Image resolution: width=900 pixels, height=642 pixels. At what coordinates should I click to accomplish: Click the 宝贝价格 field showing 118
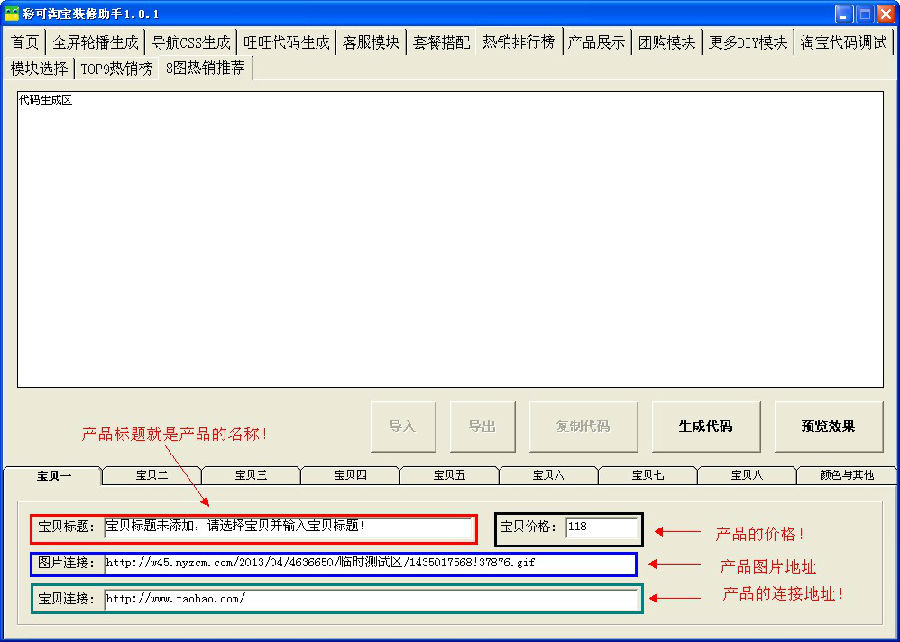tap(600, 527)
